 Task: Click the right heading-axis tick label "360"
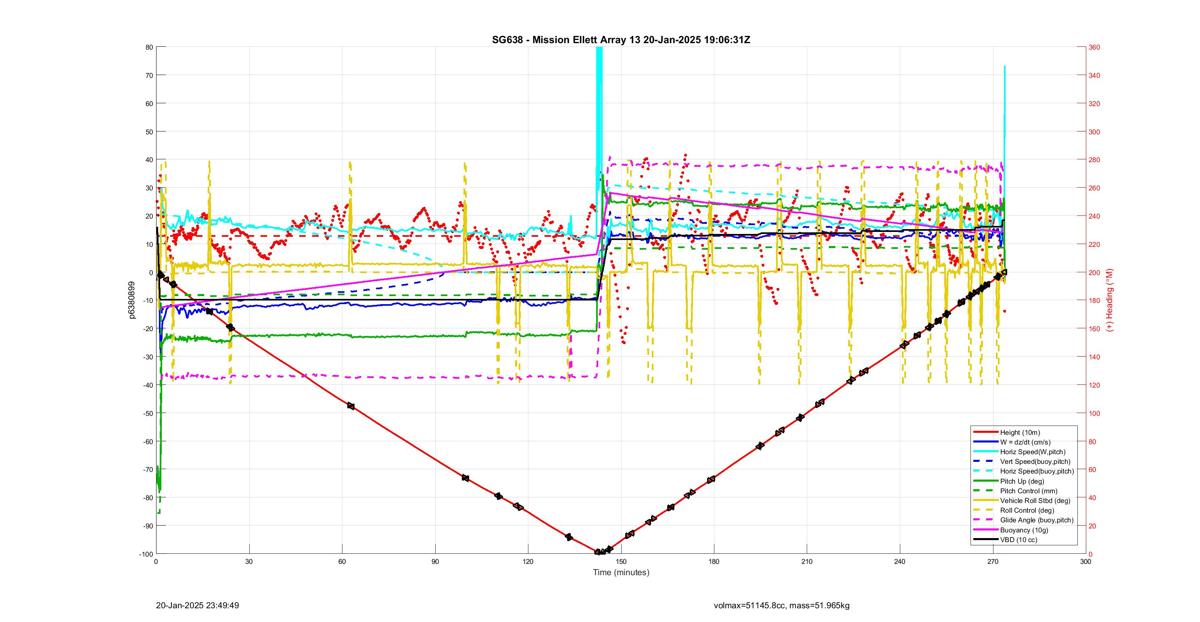pyautogui.click(x=1095, y=47)
